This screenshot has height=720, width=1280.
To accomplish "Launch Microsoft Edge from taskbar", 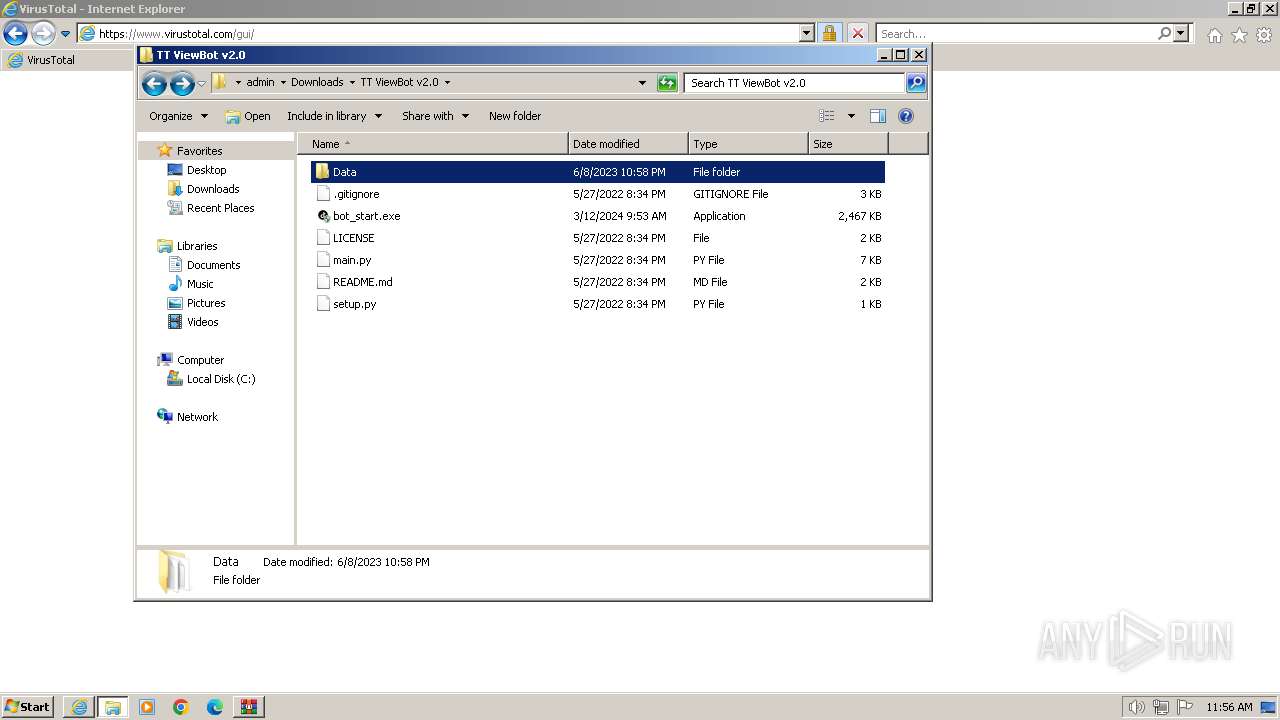I will (x=215, y=707).
